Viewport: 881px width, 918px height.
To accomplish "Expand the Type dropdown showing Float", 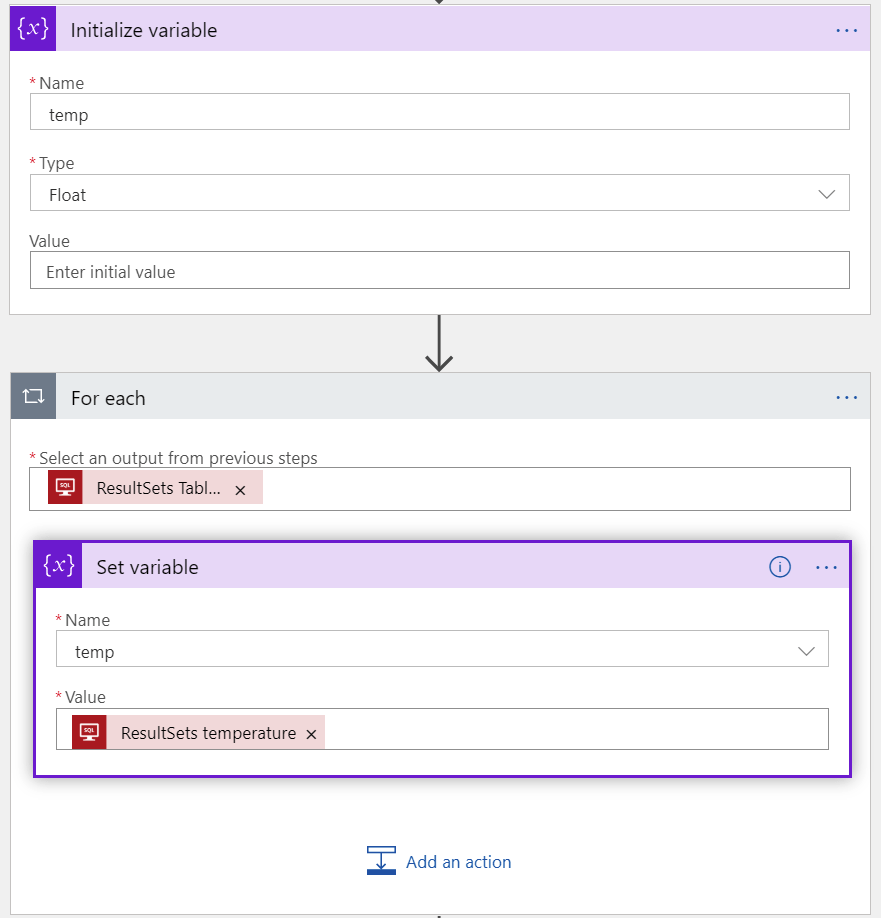I will tap(440, 193).
